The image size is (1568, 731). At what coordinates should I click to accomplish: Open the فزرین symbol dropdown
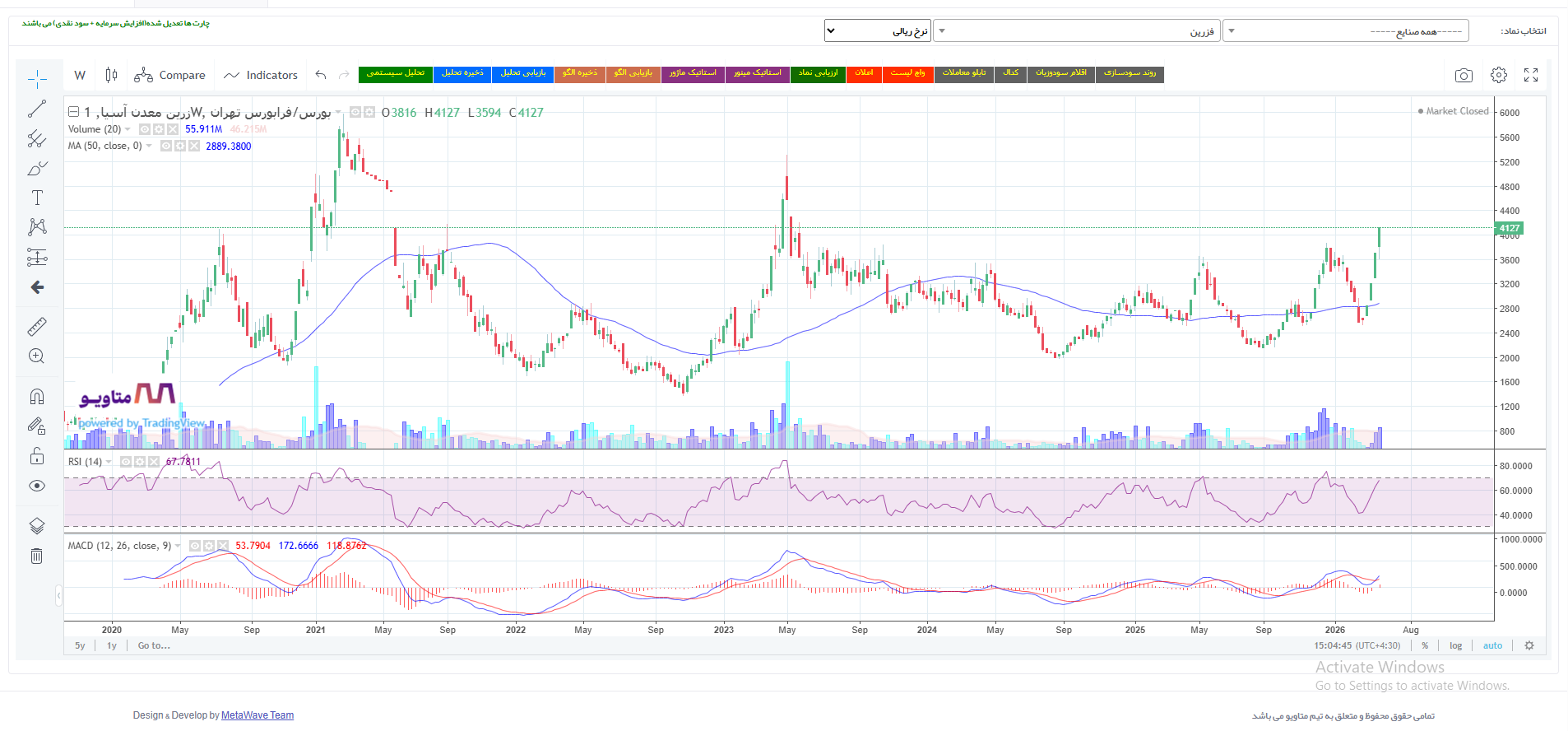(1077, 31)
